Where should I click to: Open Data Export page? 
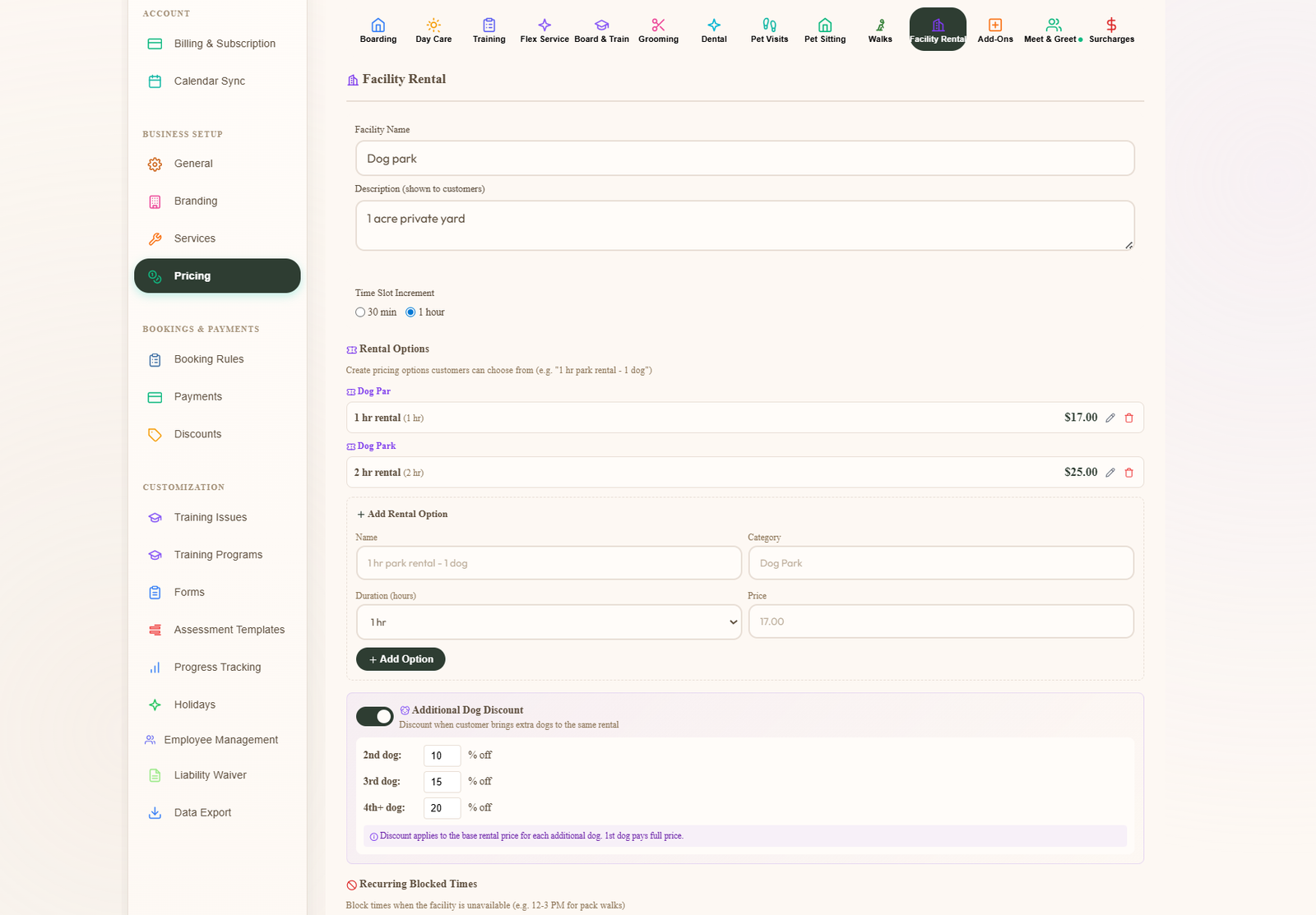[x=217, y=813]
